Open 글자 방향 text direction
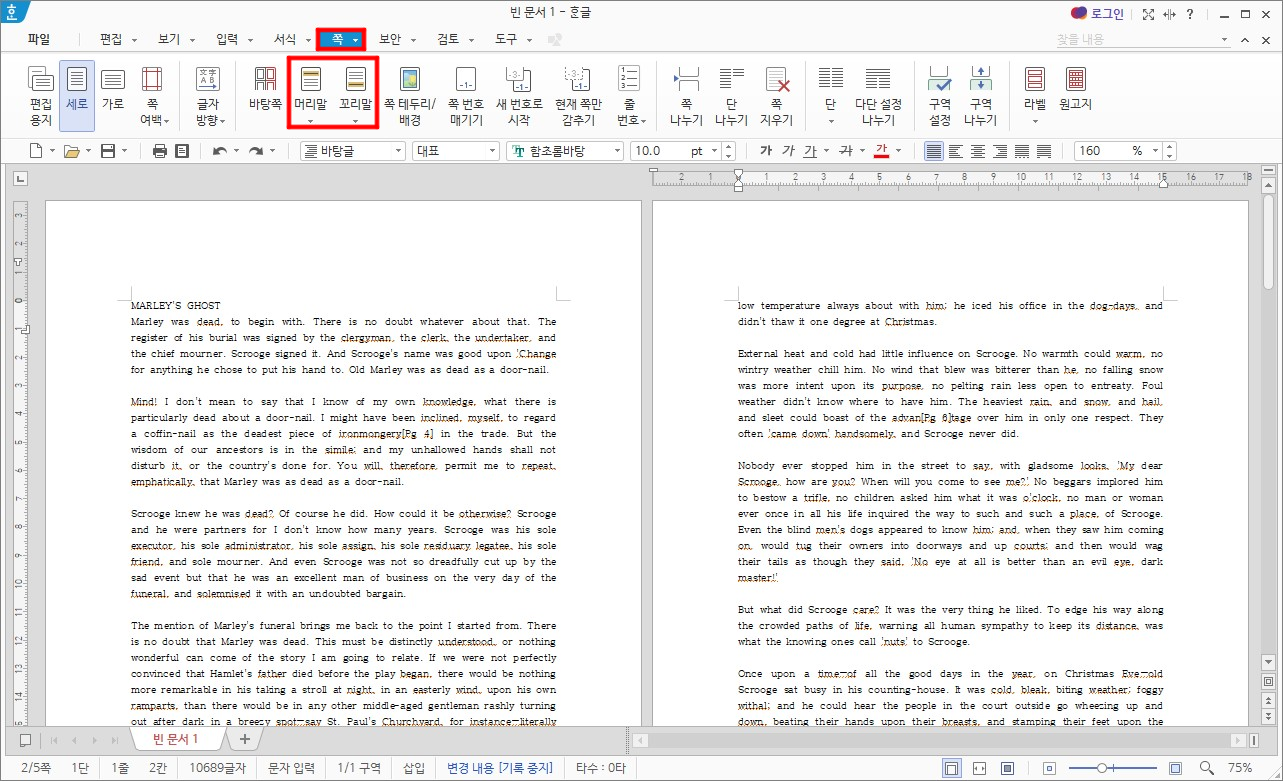 click(x=208, y=95)
